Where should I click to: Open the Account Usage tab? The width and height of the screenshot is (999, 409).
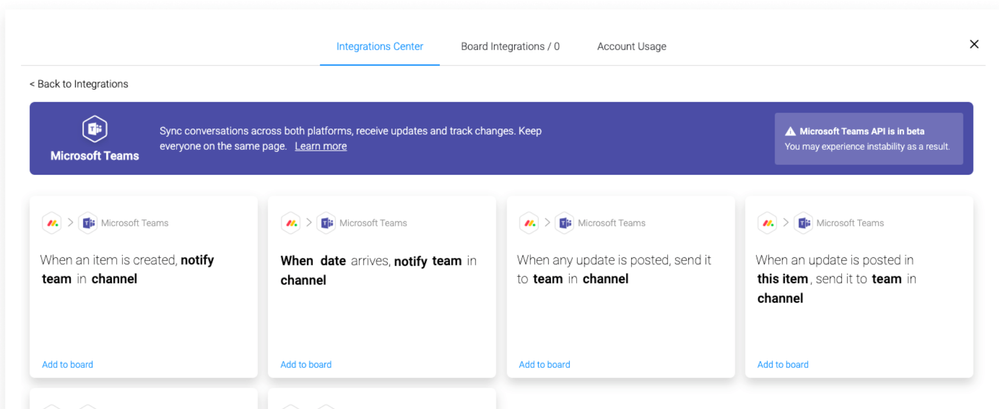tap(631, 47)
